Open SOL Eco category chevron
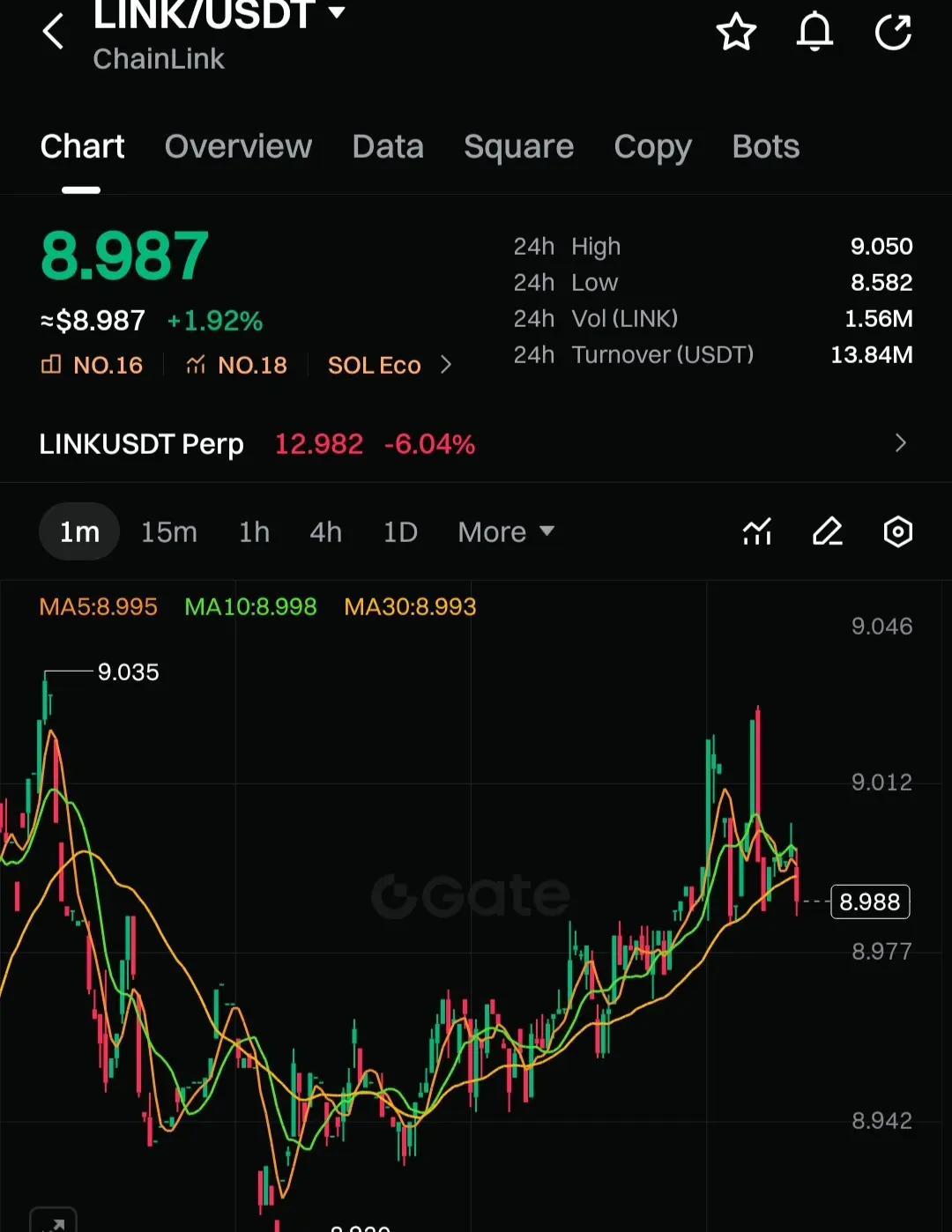The height and width of the screenshot is (1232, 952). [x=446, y=365]
